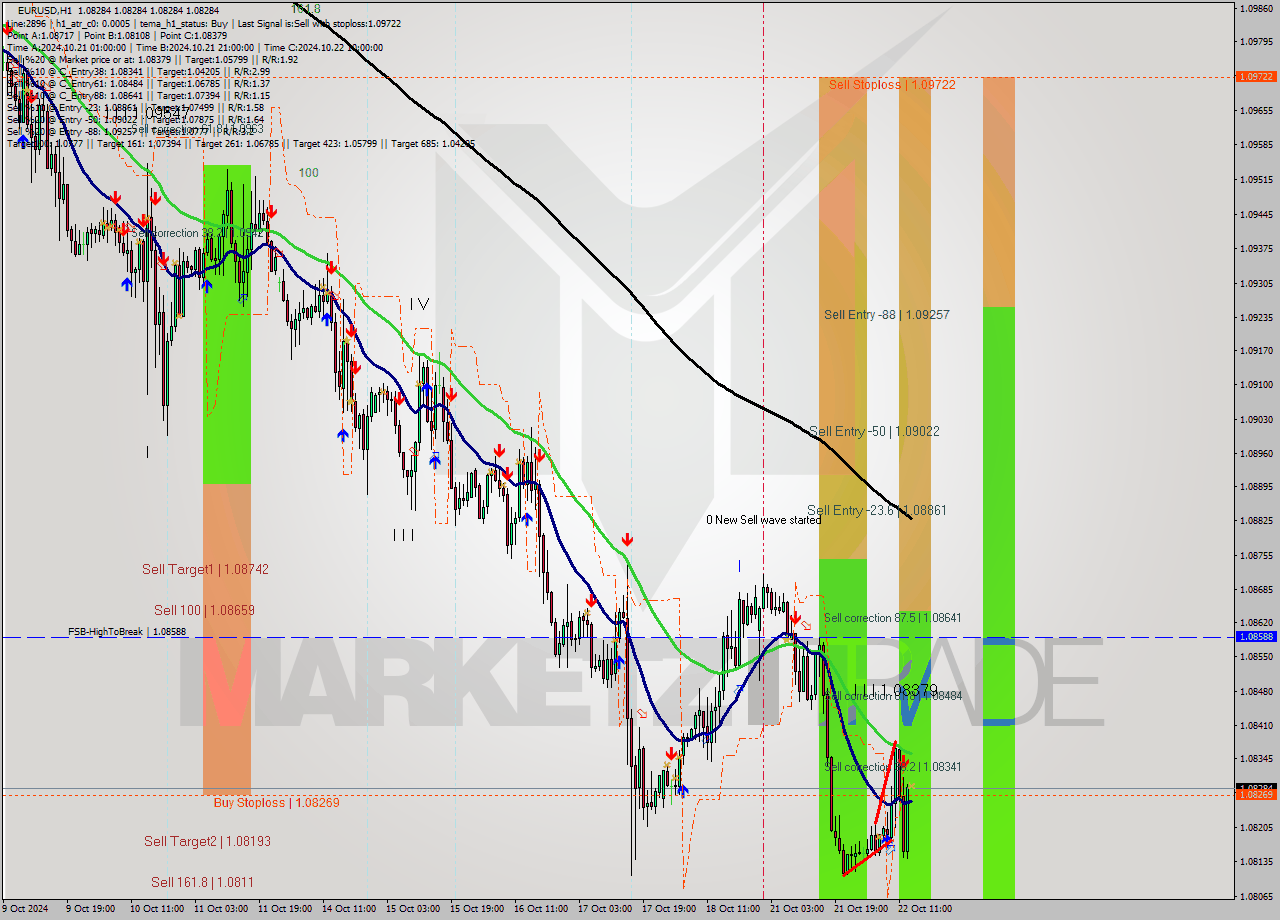Click the 'Sell 100 | 1.08659' label
Viewport: 1280px width, 920px height.
(x=204, y=610)
